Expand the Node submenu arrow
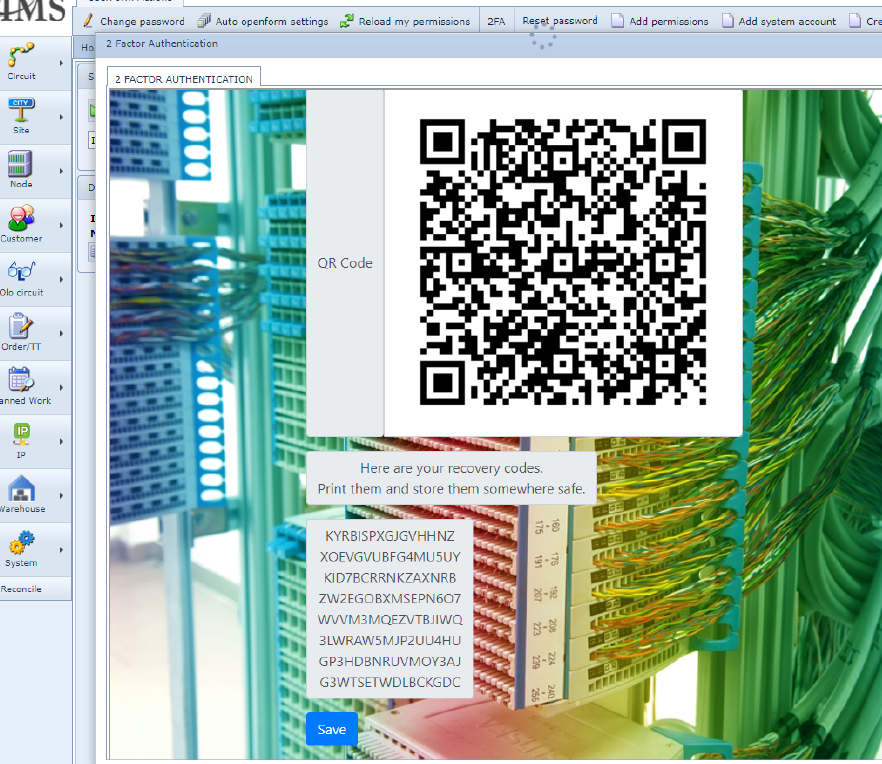The height and width of the screenshot is (764, 882). (x=61, y=171)
